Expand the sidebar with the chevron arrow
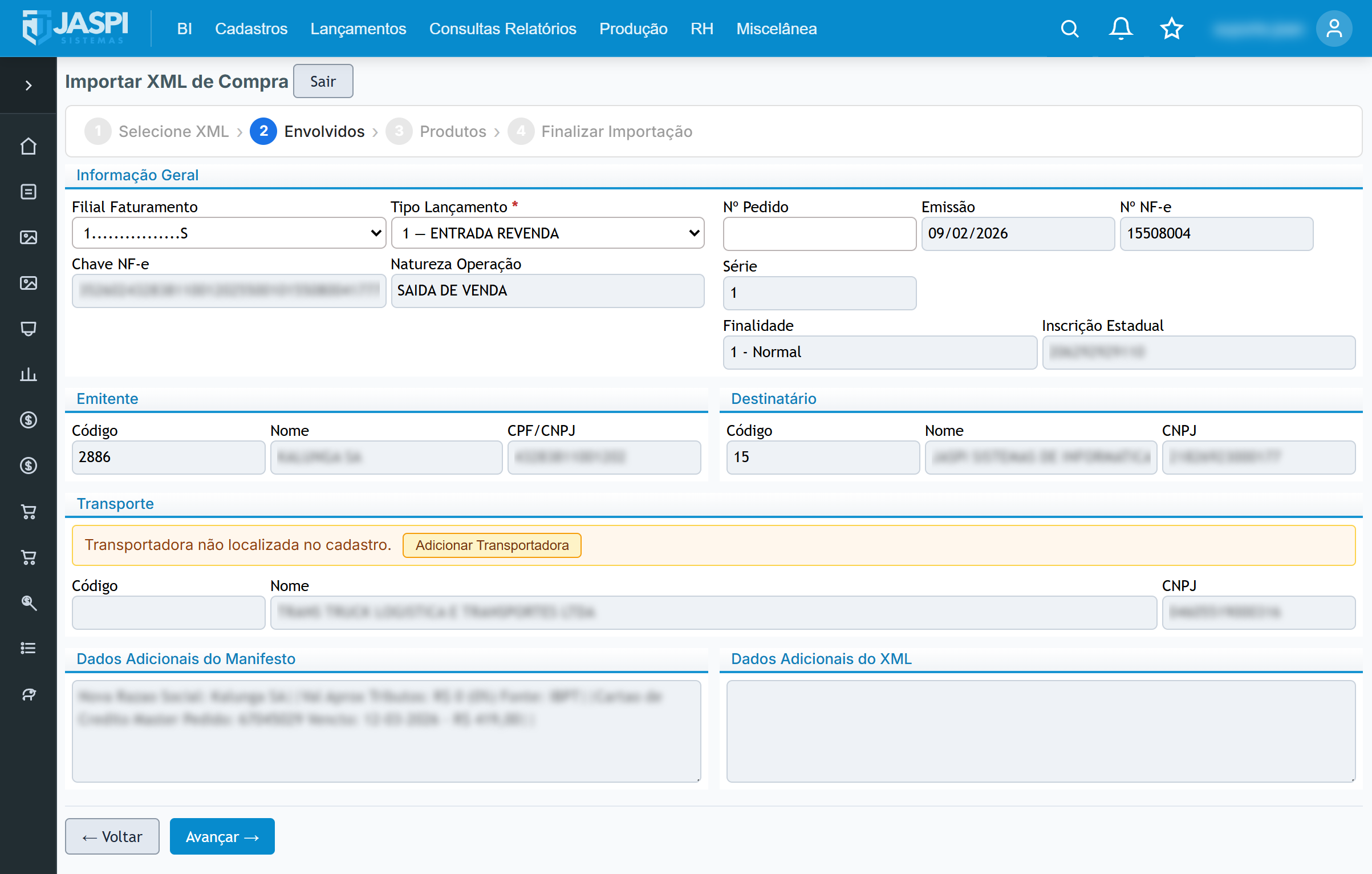Viewport: 1372px width, 874px height. click(29, 86)
